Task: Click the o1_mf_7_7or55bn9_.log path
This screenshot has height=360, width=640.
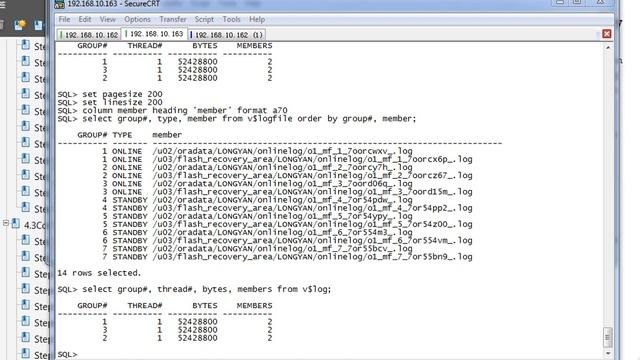Action: [312, 257]
